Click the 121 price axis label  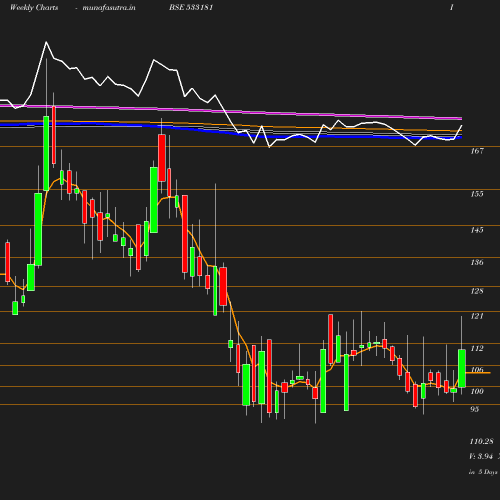click(477, 316)
